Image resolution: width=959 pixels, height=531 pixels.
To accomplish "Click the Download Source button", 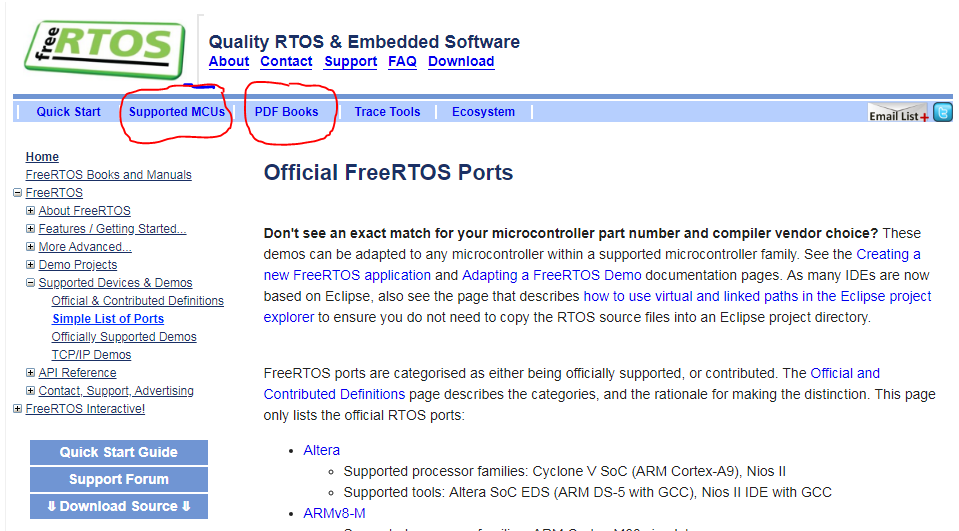I will pos(119,507).
